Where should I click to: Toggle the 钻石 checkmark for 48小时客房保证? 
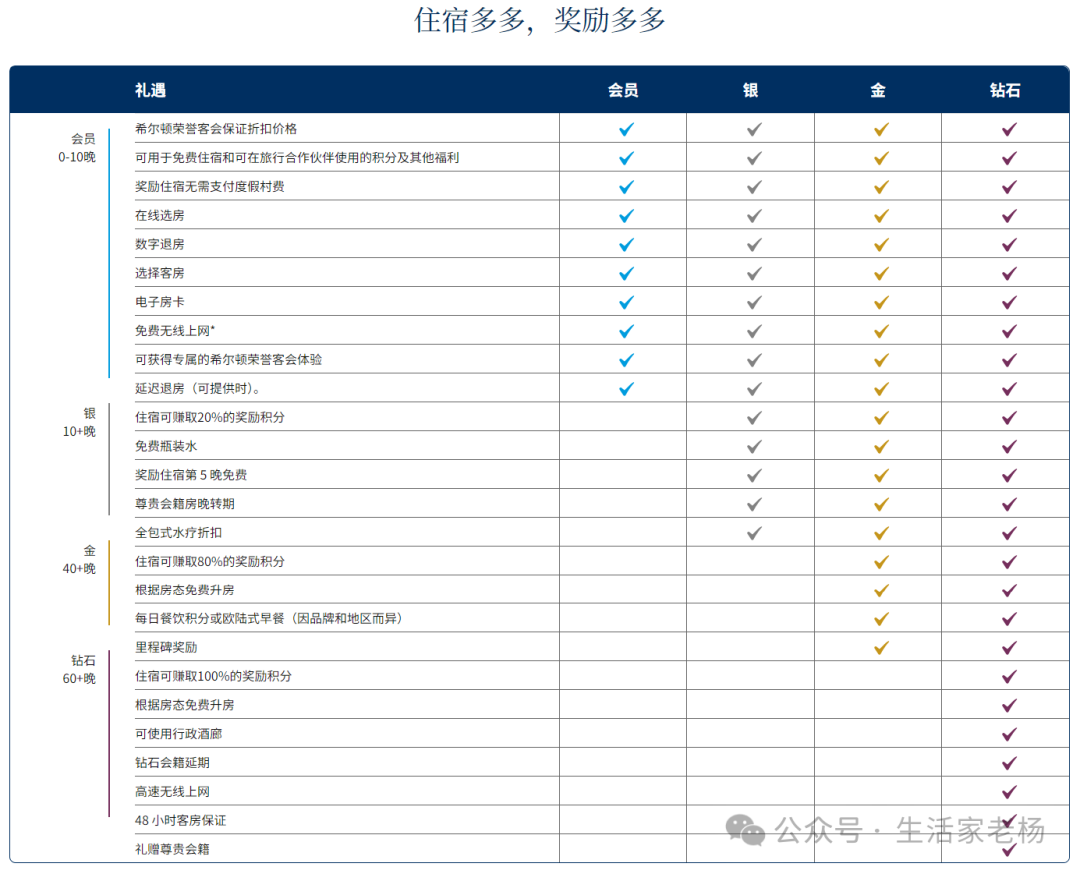[1006, 820]
